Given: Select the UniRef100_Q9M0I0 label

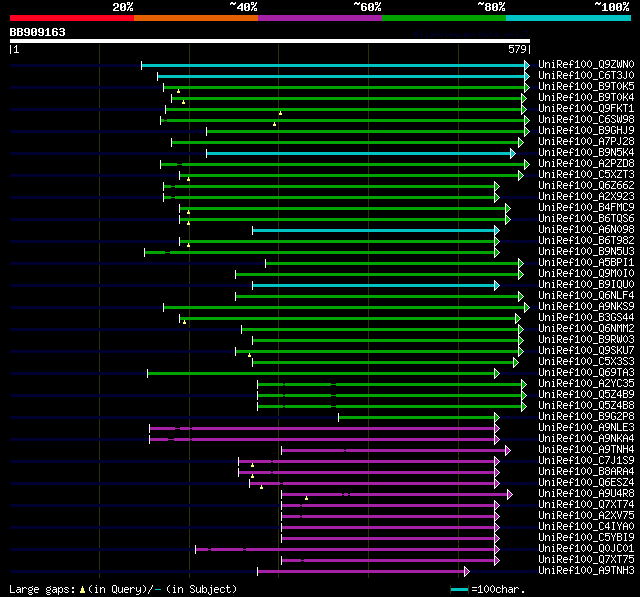Looking at the screenshot, I should pos(586,274).
